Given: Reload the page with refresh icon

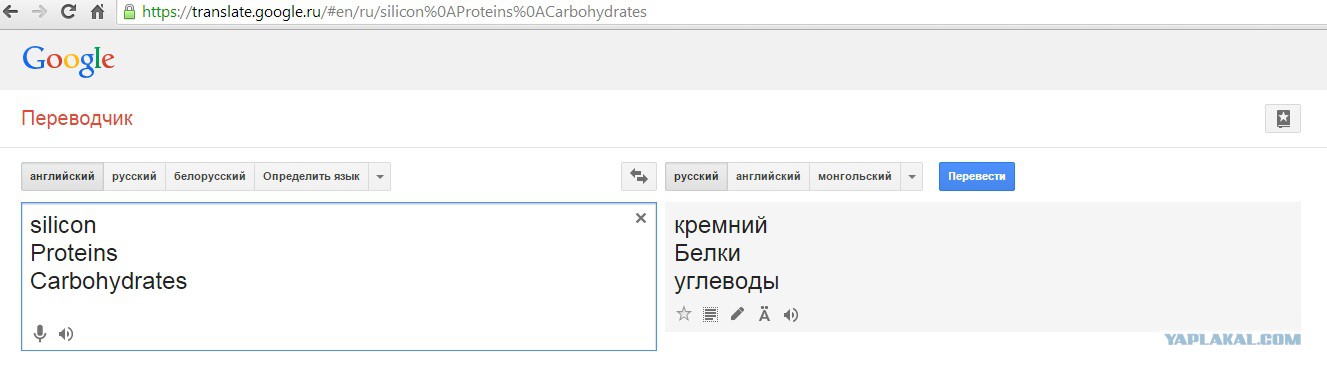Looking at the screenshot, I should (x=69, y=13).
